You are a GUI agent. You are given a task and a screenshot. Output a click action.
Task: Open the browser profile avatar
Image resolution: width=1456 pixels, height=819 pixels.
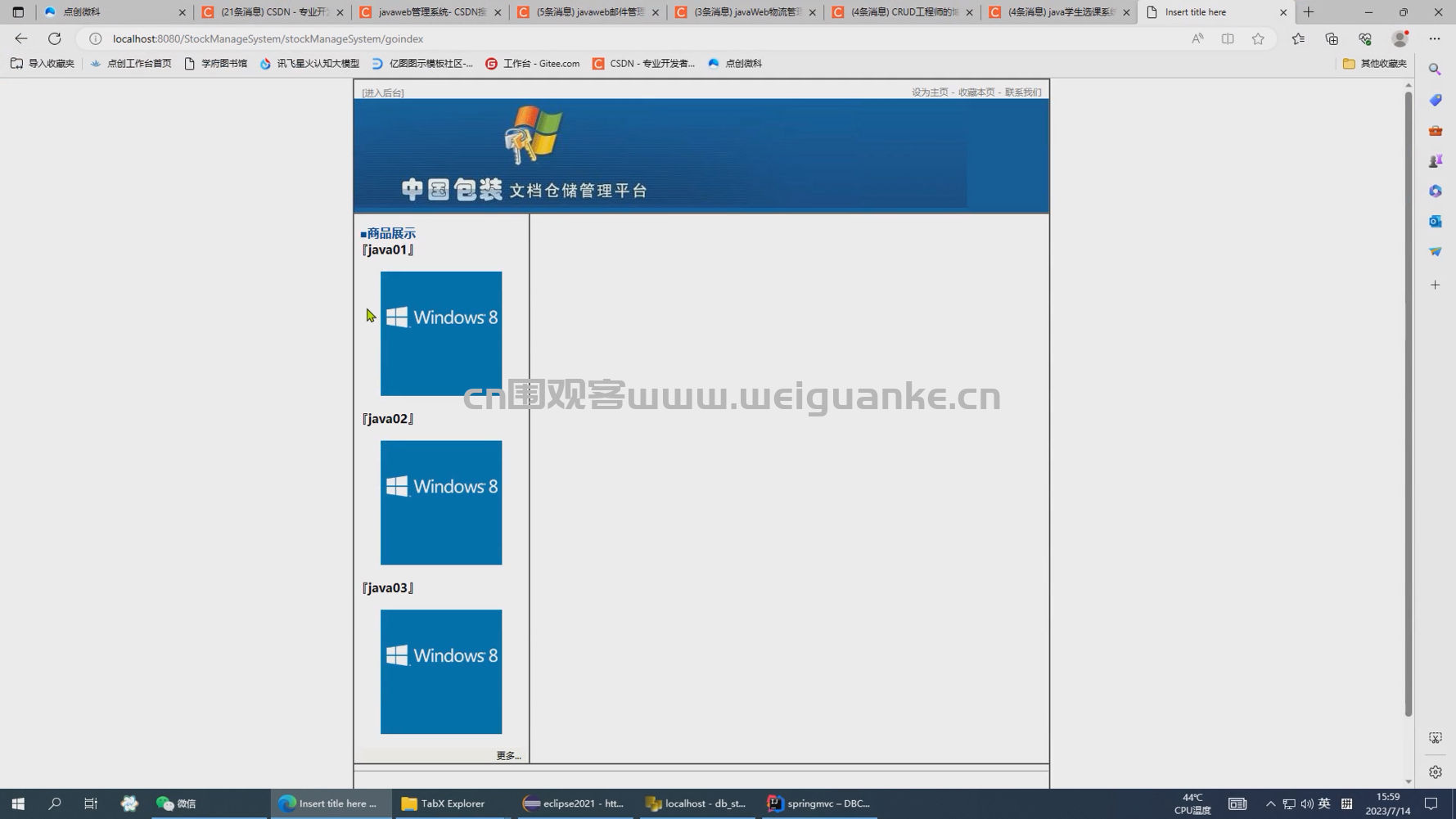[1400, 38]
